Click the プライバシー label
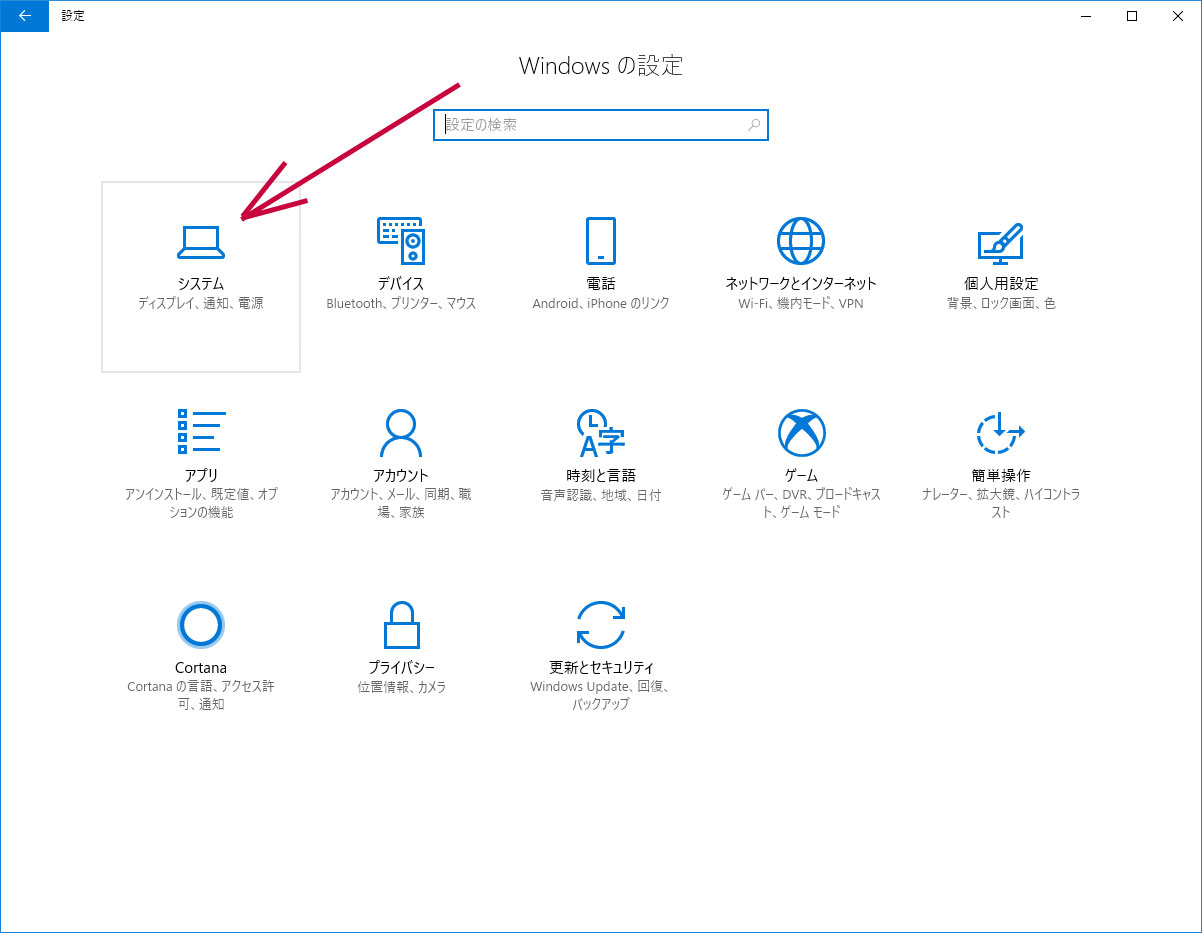 401,668
